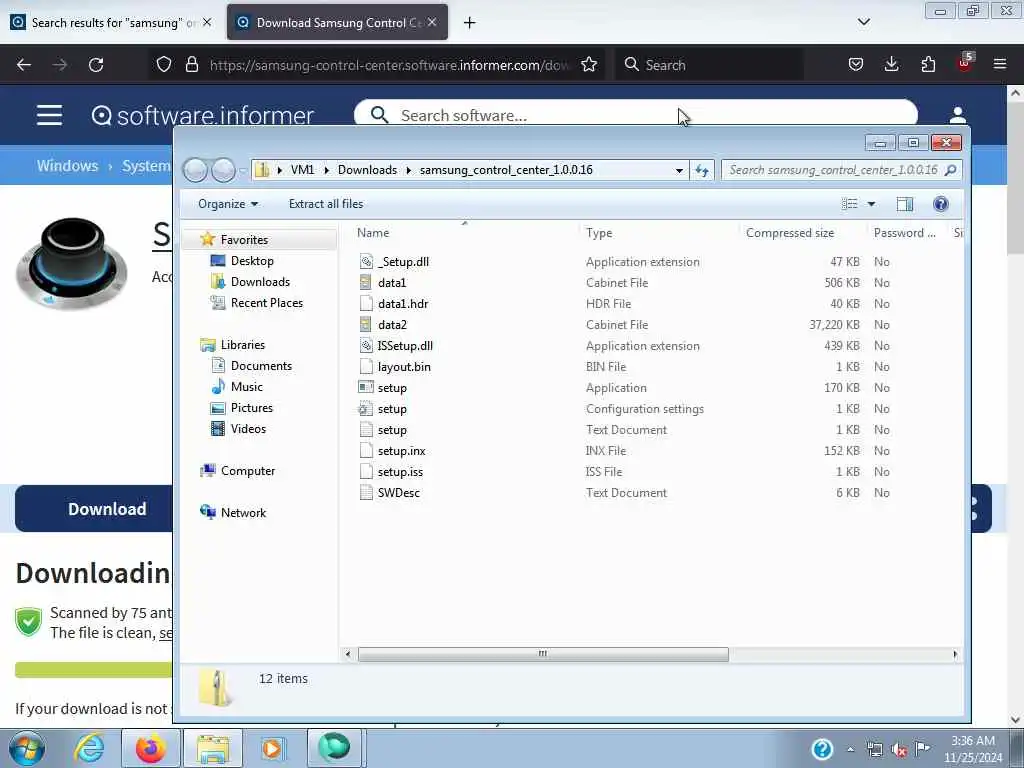Open a new Firefox tab
This screenshot has height=768, width=1024.
(x=469, y=23)
